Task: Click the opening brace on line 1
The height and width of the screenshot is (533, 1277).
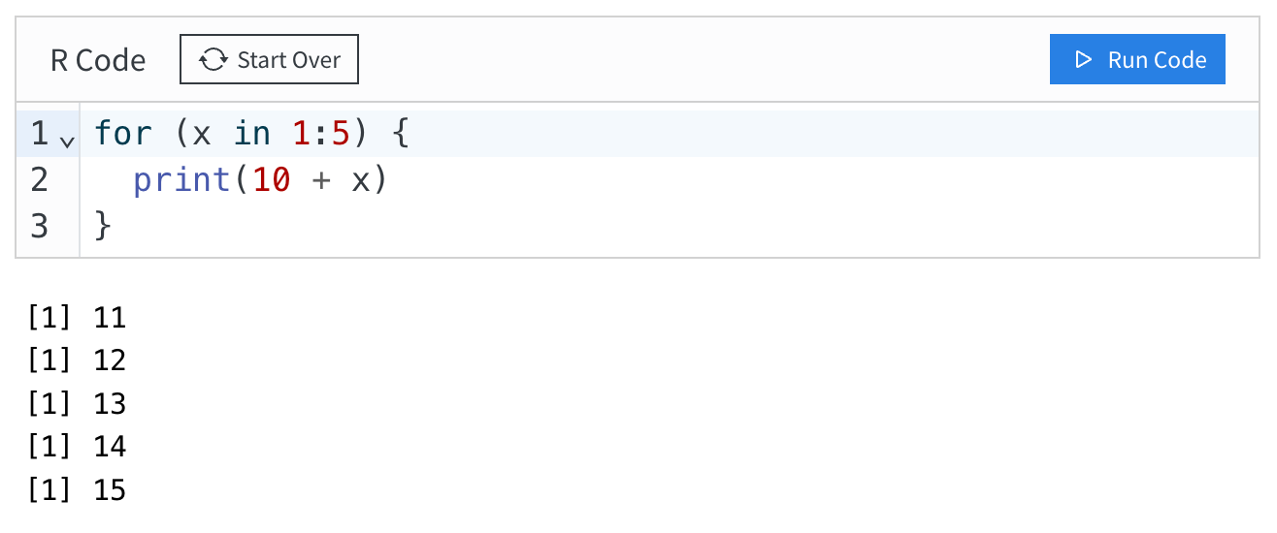Action: click(400, 133)
